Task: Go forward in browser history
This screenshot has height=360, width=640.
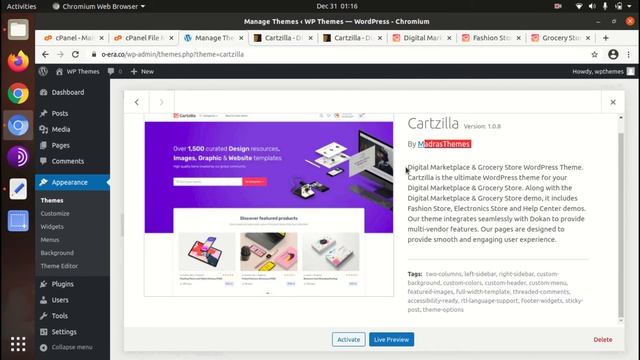Action: tap(60, 54)
